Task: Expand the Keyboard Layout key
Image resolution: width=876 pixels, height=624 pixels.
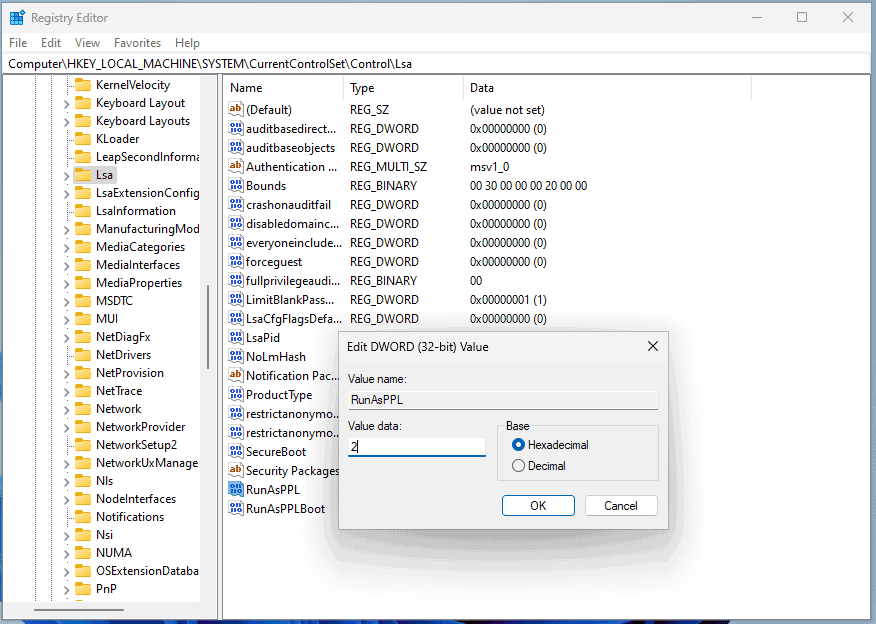Action: (x=66, y=104)
